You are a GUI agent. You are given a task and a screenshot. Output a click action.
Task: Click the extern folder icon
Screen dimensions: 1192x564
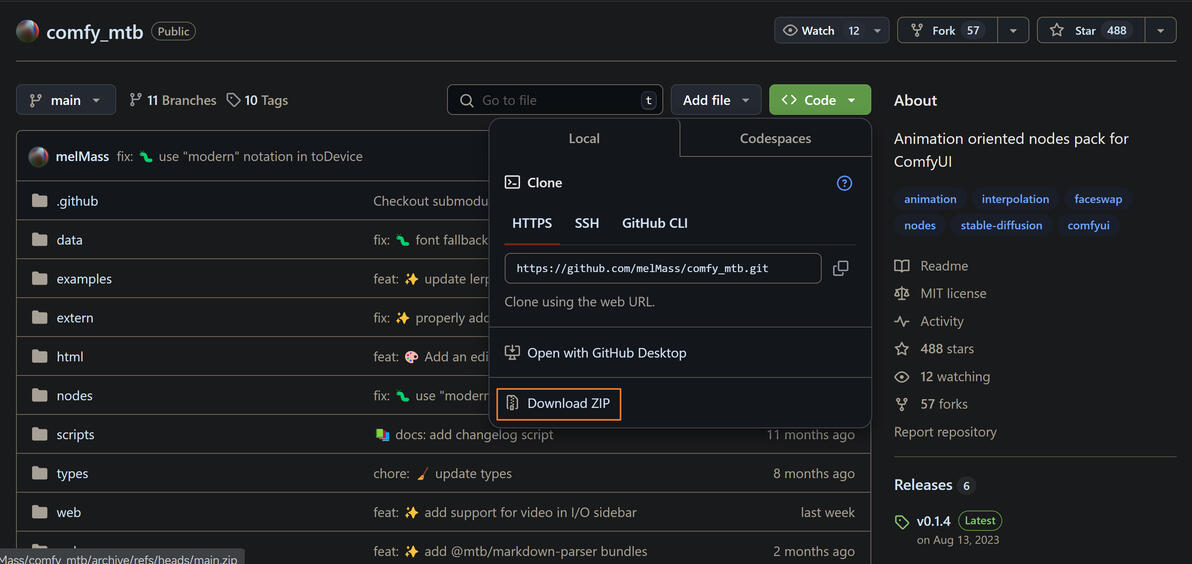[x=40, y=318]
